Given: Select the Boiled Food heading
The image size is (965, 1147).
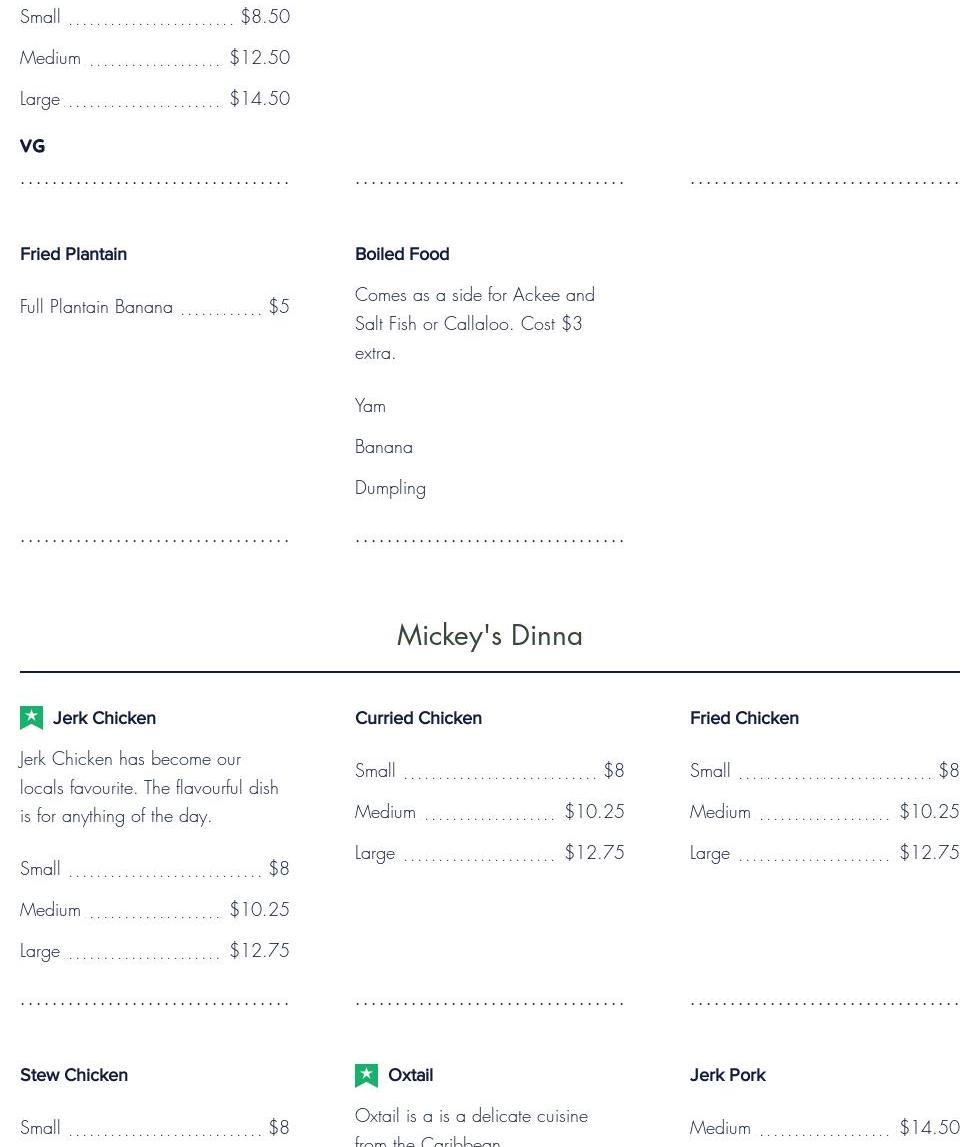Looking at the screenshot, I should pyautogui.click(x=402, y=254).
